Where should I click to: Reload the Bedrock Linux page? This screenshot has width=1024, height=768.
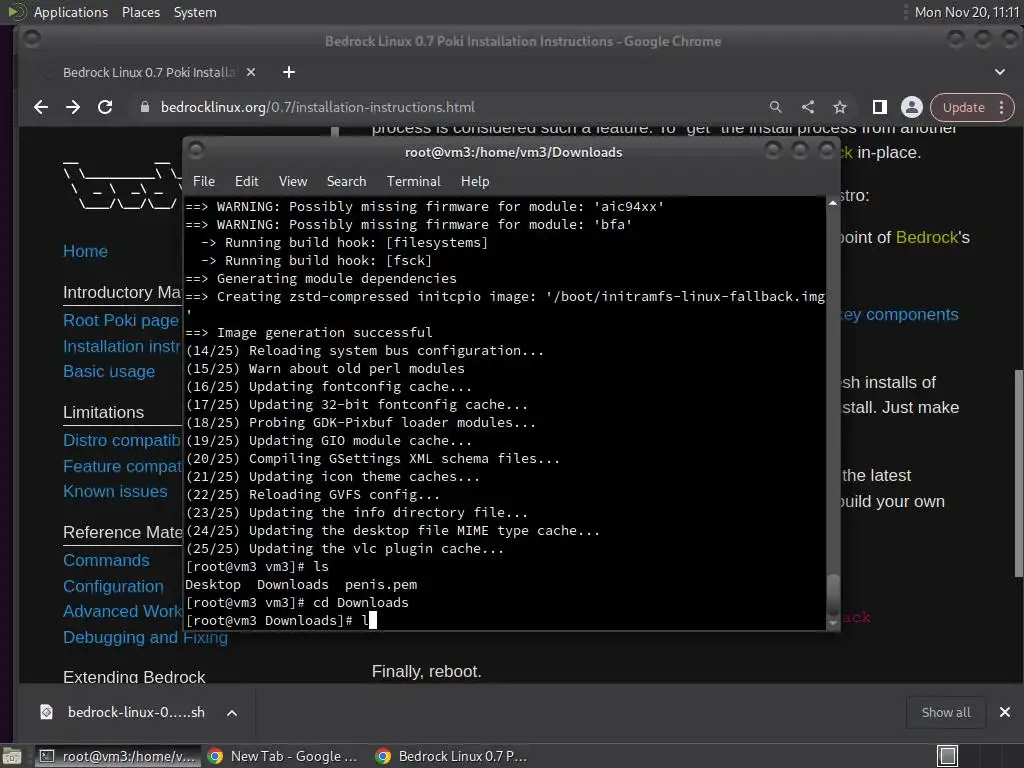coord(104,107)
